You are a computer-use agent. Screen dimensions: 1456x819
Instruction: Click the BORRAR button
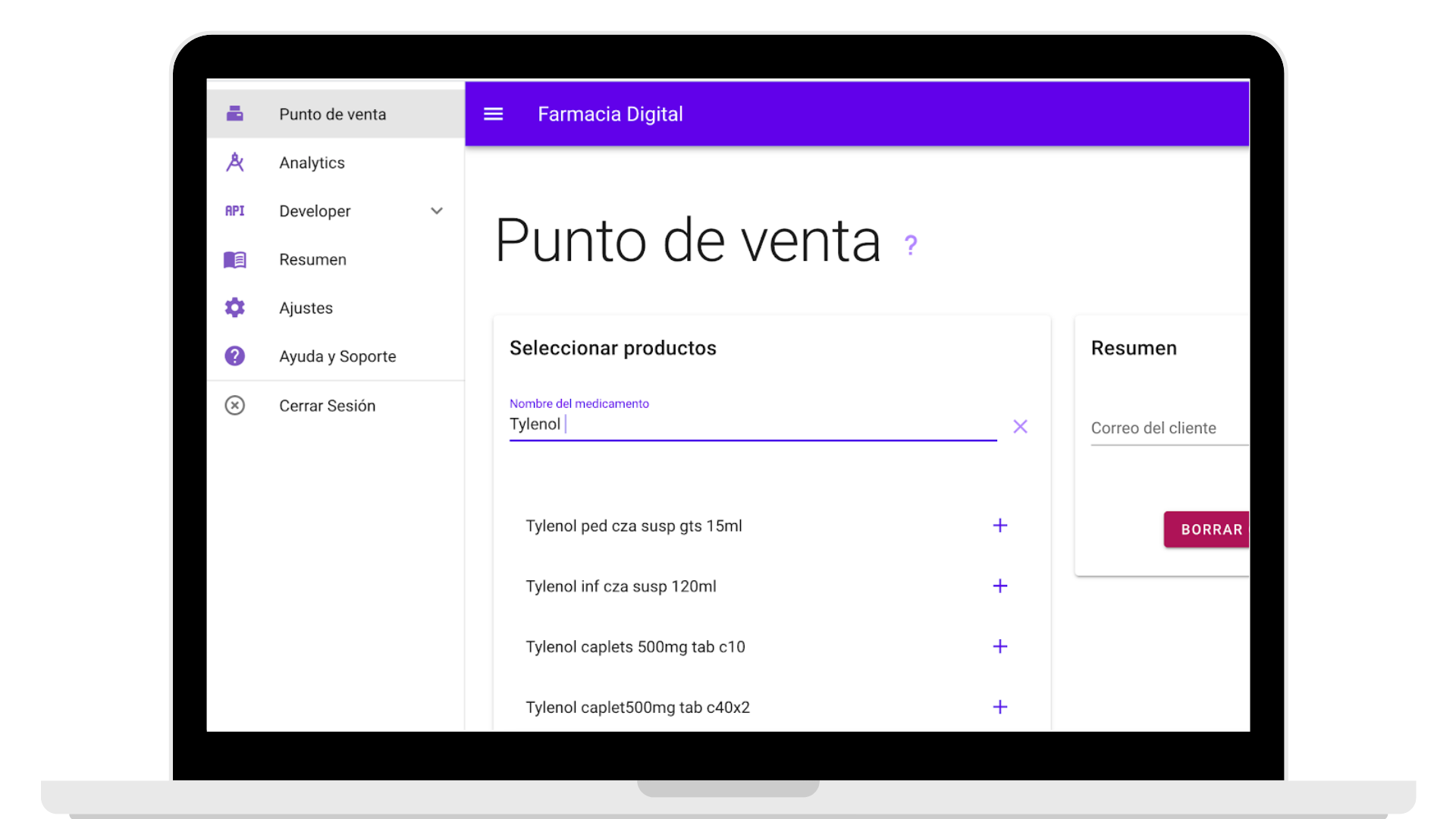(1207, 529)
